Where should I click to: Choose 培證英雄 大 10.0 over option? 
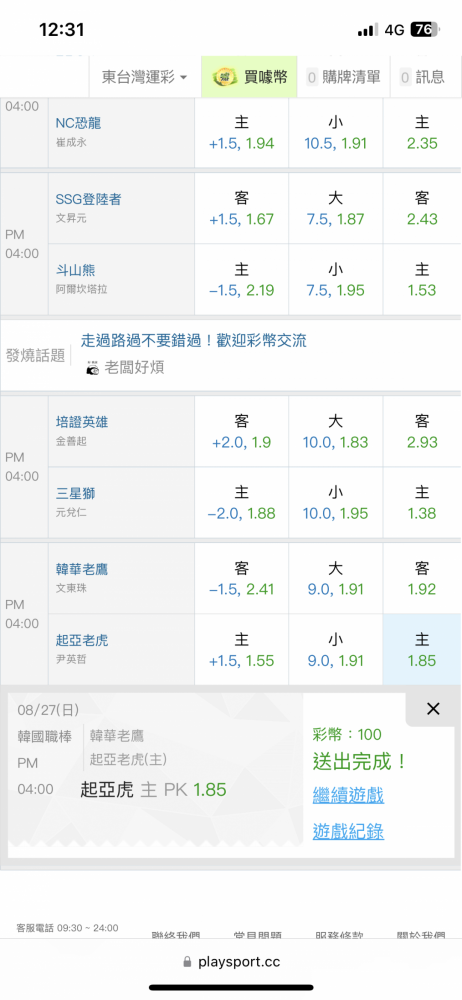336,431
